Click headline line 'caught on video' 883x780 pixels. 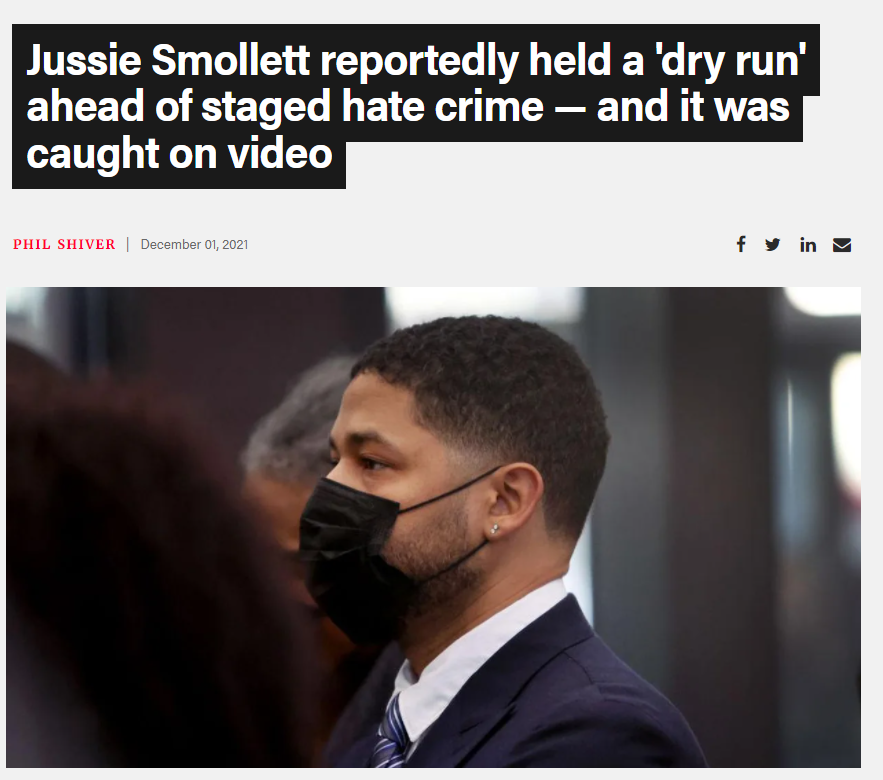pyautogui.click(x=179, y=154)
